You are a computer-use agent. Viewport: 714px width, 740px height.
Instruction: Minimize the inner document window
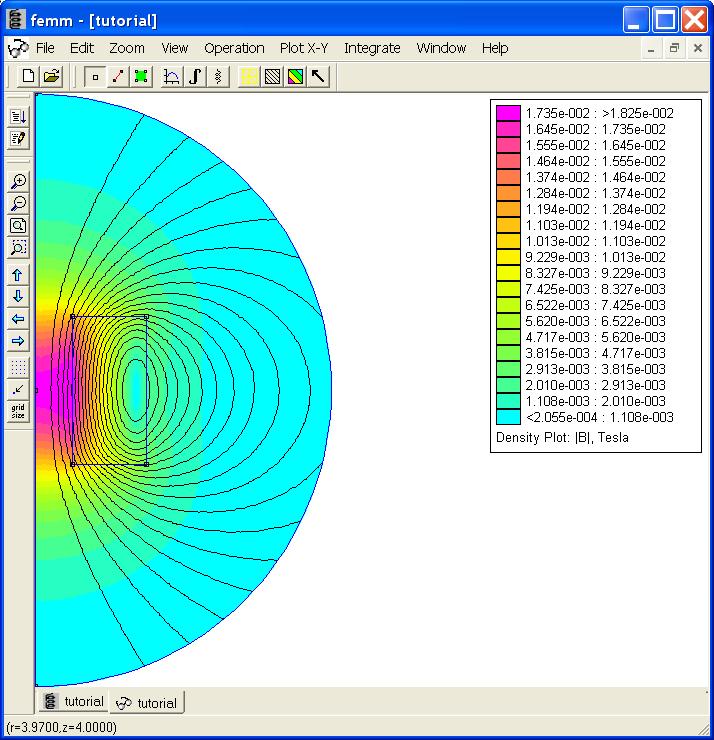651,49
